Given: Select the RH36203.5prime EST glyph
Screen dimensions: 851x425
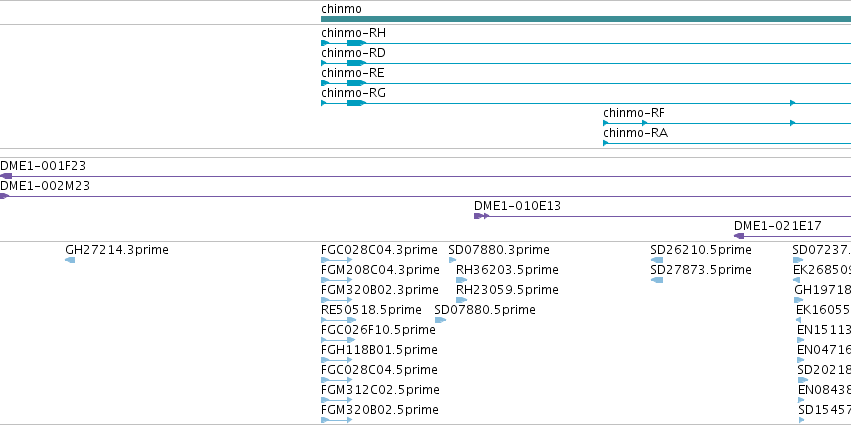Looking at the screenshot, I should point(461,280).
